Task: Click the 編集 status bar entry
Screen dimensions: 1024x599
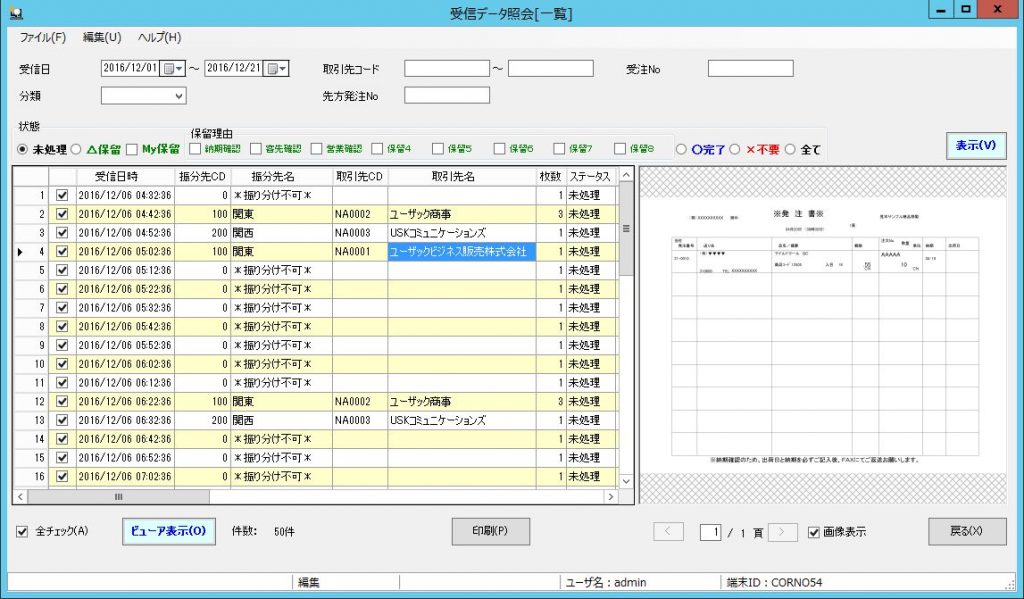Action: (x=308, y=582)
